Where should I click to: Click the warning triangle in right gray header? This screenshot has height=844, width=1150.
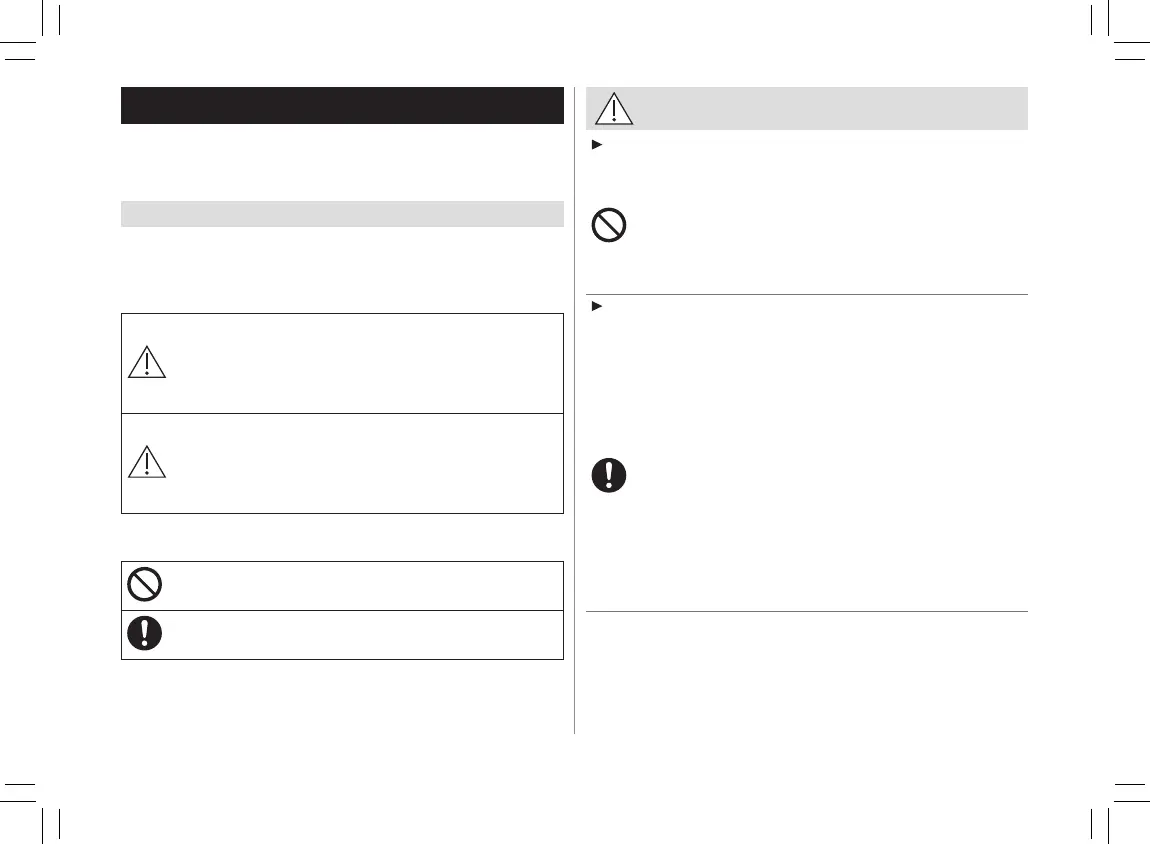614,108
